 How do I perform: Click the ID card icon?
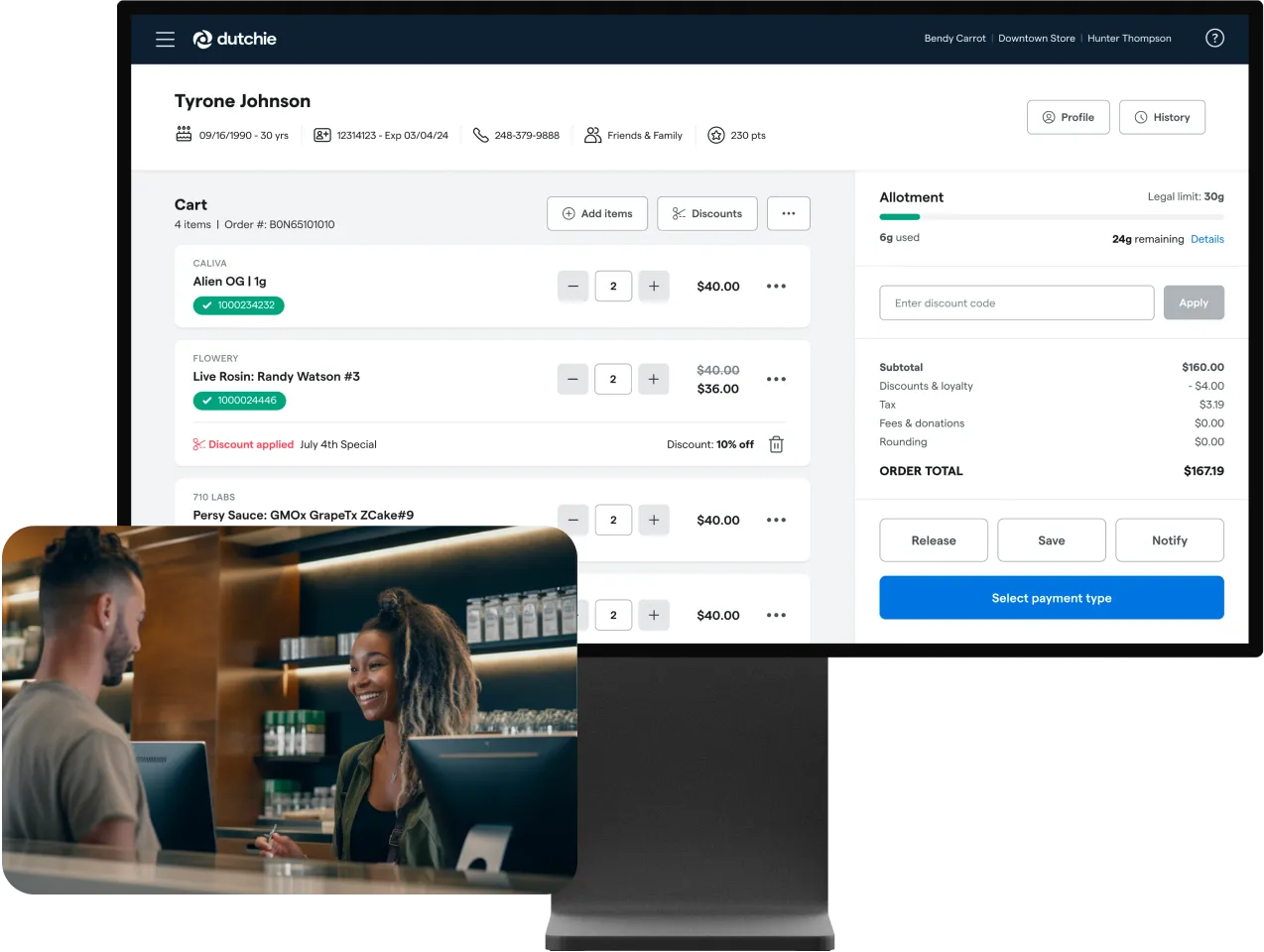(322, 135)
